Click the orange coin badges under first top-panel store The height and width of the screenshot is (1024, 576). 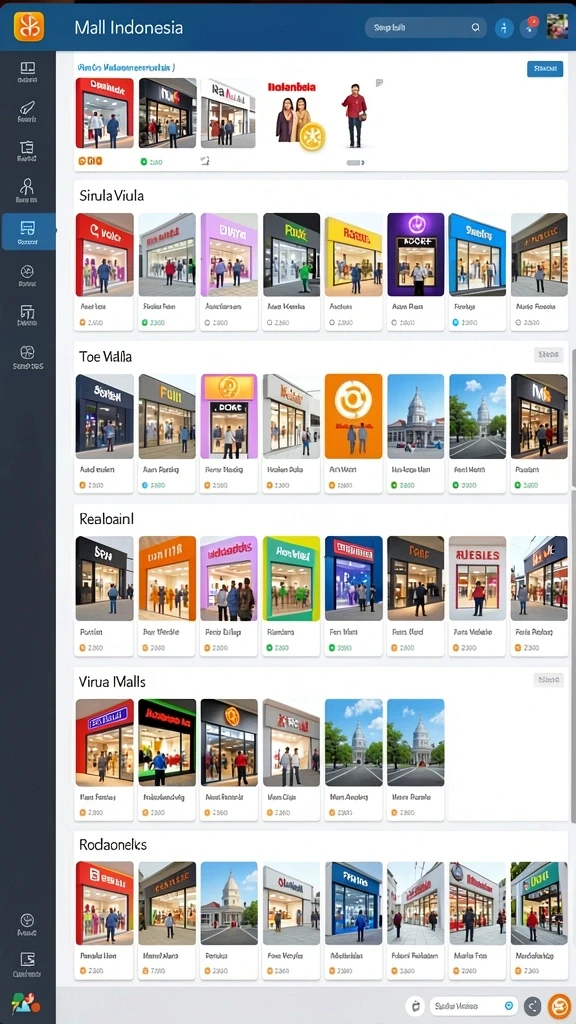(89, 161)
